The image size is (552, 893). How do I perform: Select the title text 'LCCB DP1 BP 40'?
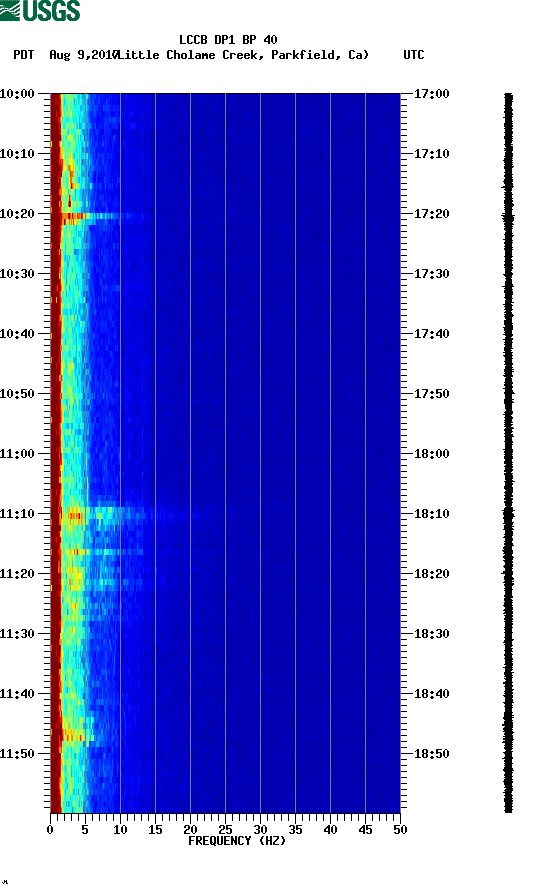tap(228, 40)
